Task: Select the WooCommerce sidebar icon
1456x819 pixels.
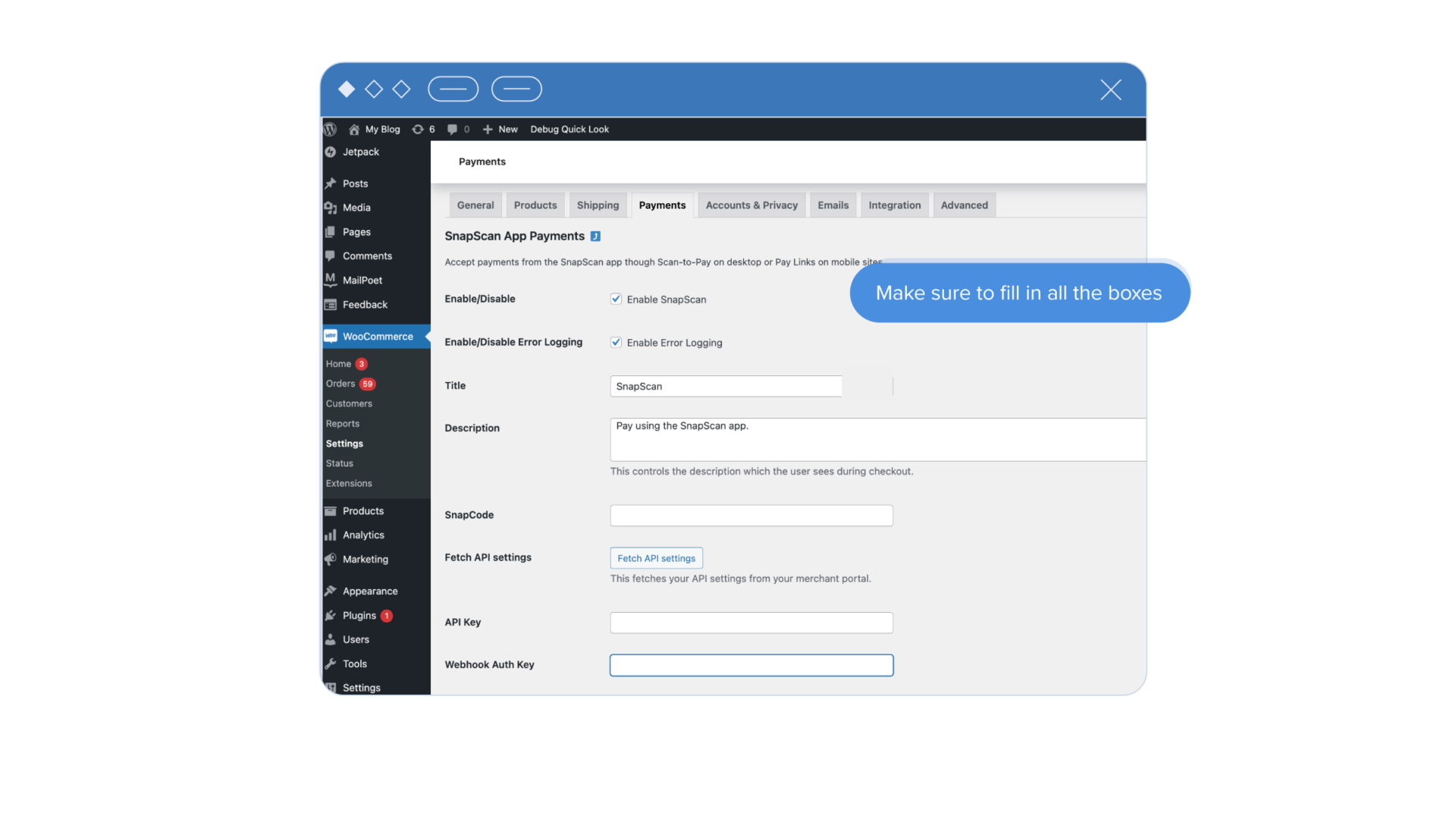Action: (x=331, y=336)
